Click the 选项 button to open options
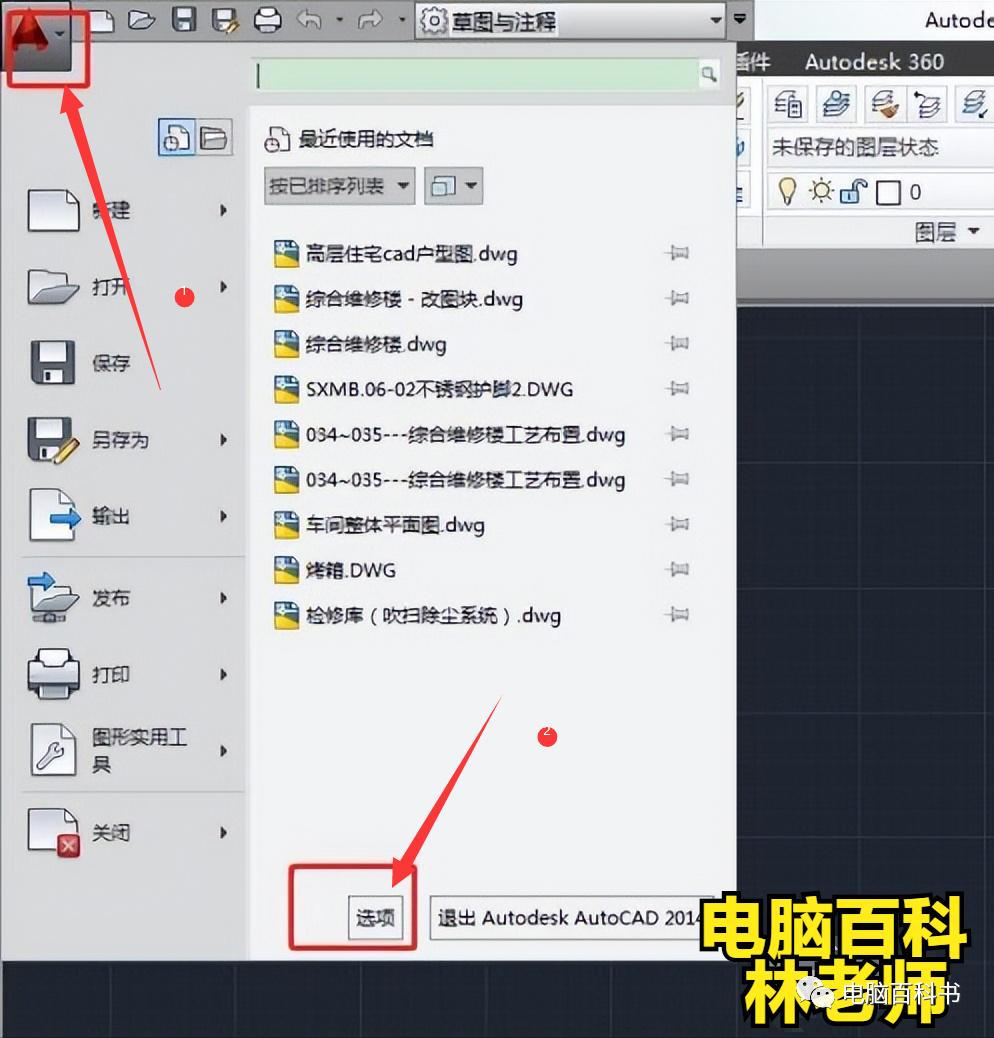This screenshot has height=1038, width=994. (374, 915)
